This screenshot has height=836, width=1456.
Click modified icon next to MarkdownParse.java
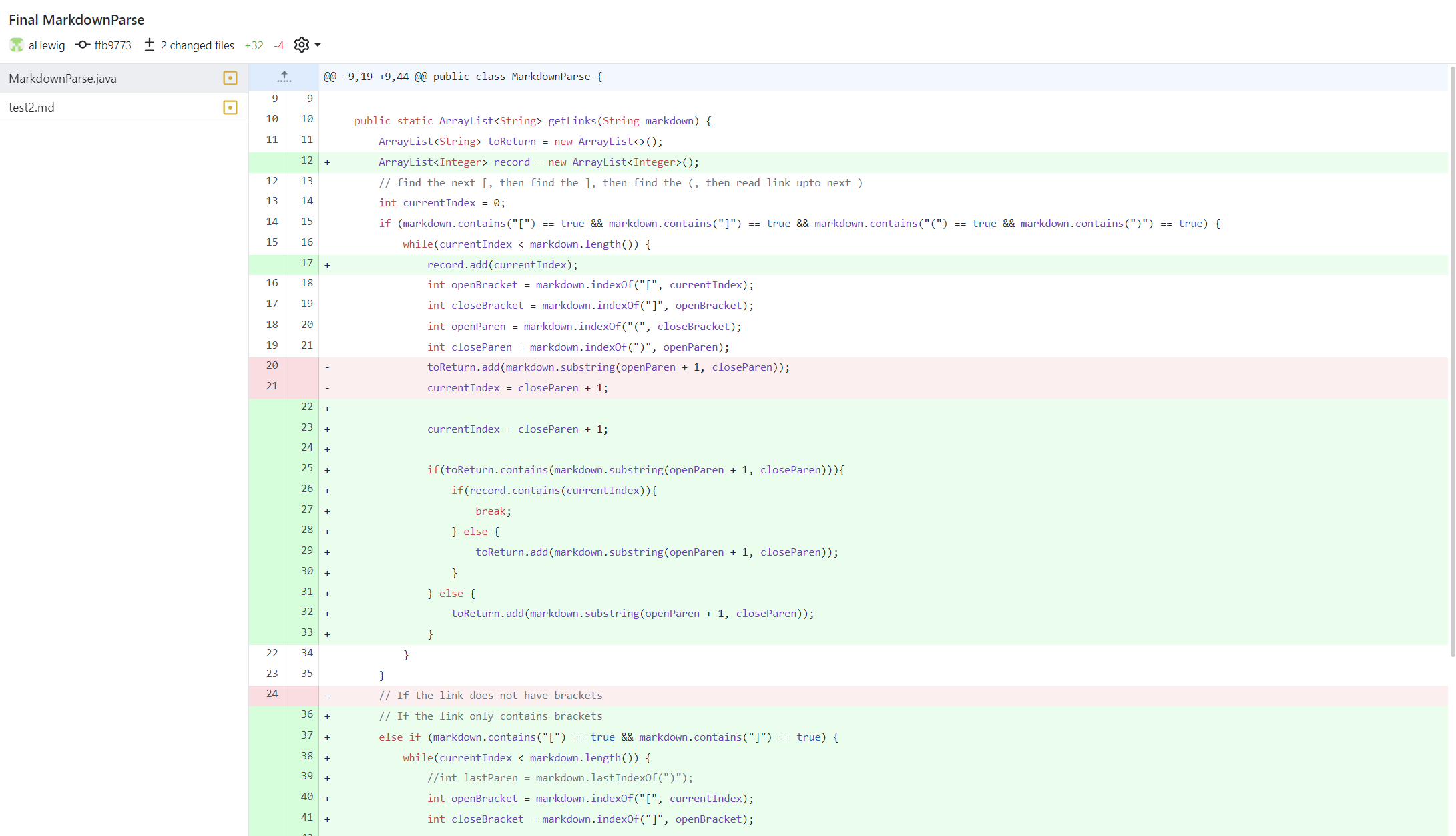(x=230, y=79)
